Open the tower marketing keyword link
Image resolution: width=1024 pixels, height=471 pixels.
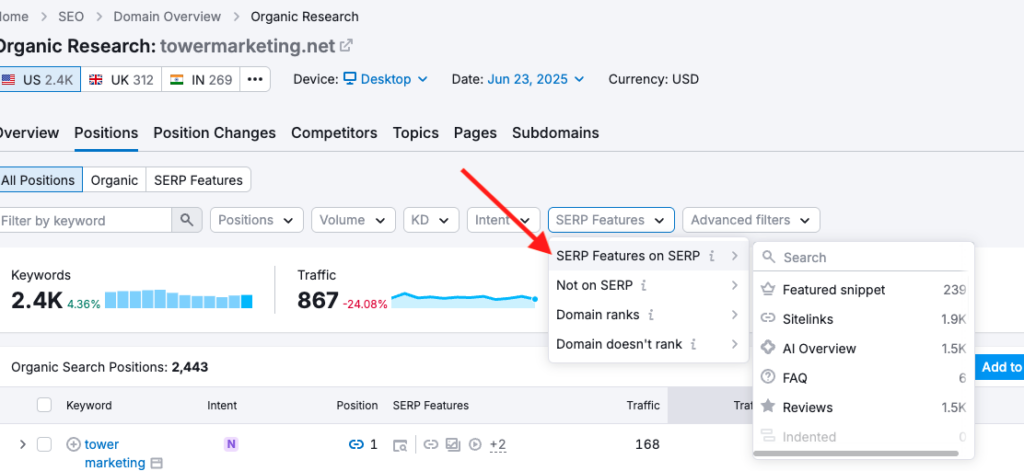(115, 454)
